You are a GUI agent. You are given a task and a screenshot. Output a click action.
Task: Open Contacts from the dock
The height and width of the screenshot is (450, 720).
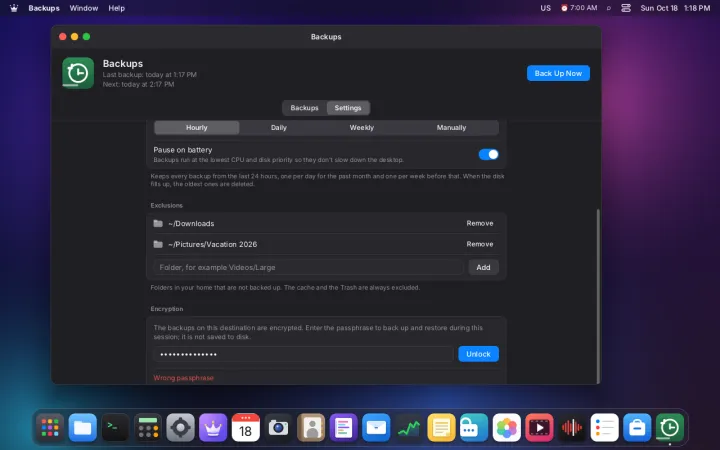(311, 428)
